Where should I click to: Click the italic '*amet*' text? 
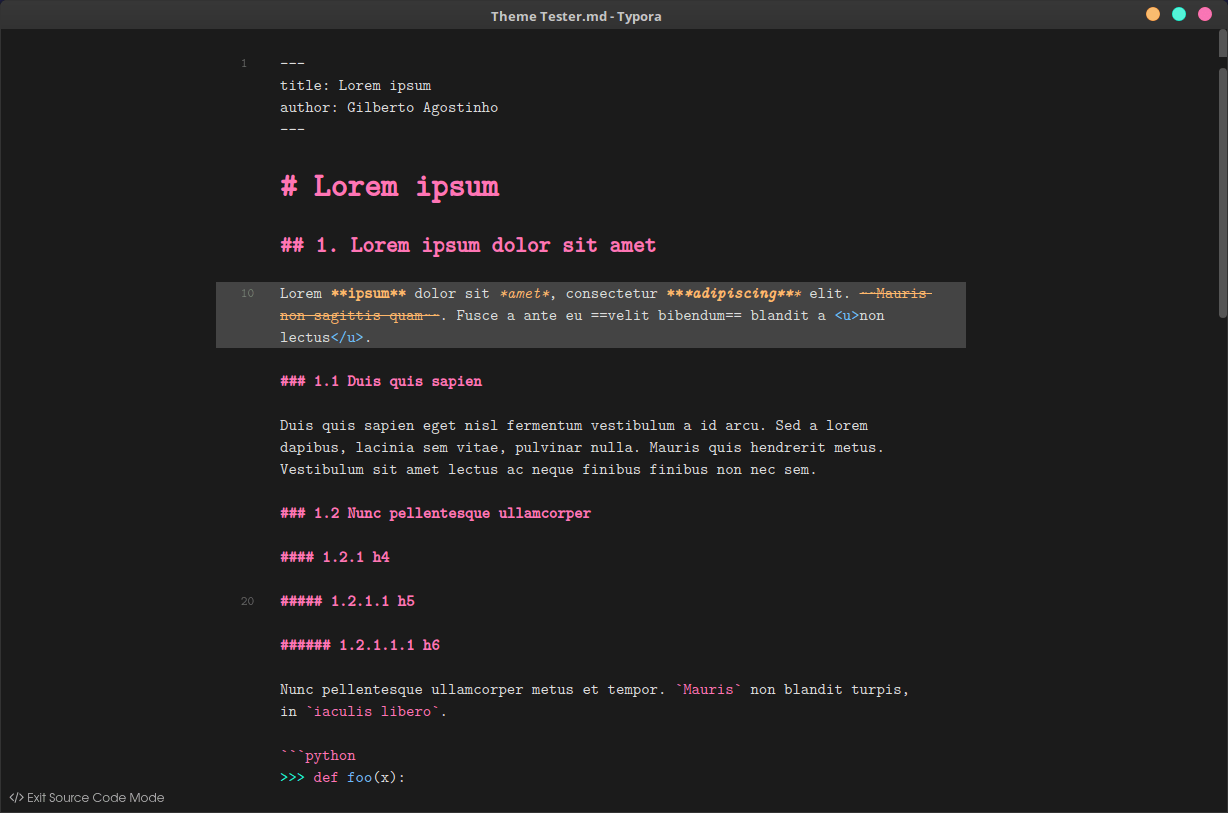524,293
